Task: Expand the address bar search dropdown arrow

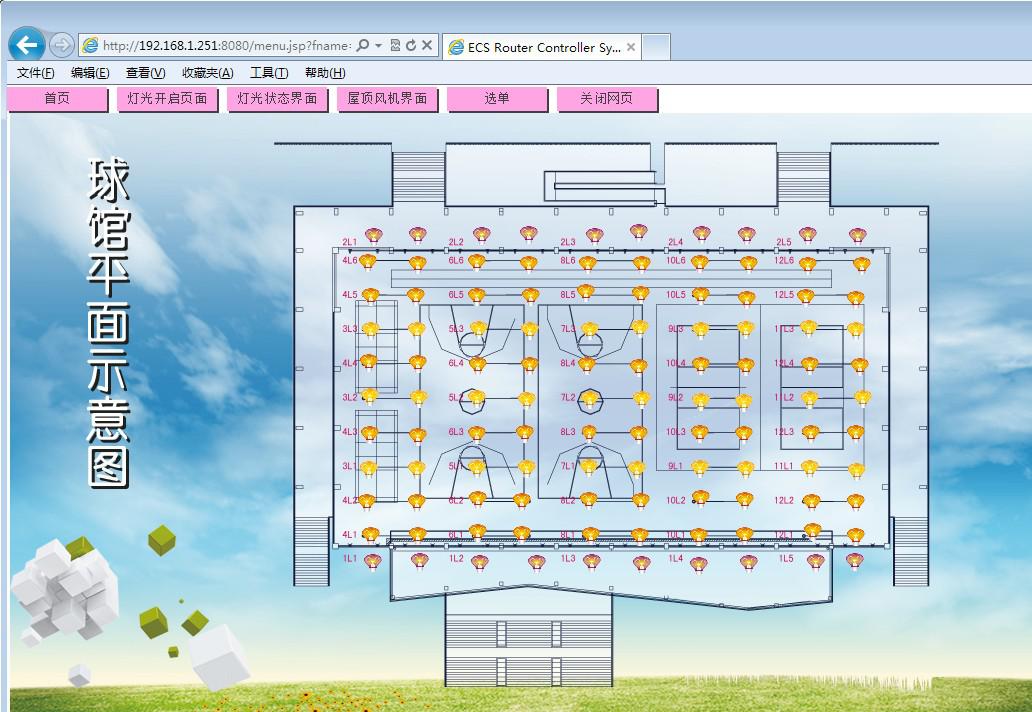Action: pyautogui.click(x=379, y=45)
